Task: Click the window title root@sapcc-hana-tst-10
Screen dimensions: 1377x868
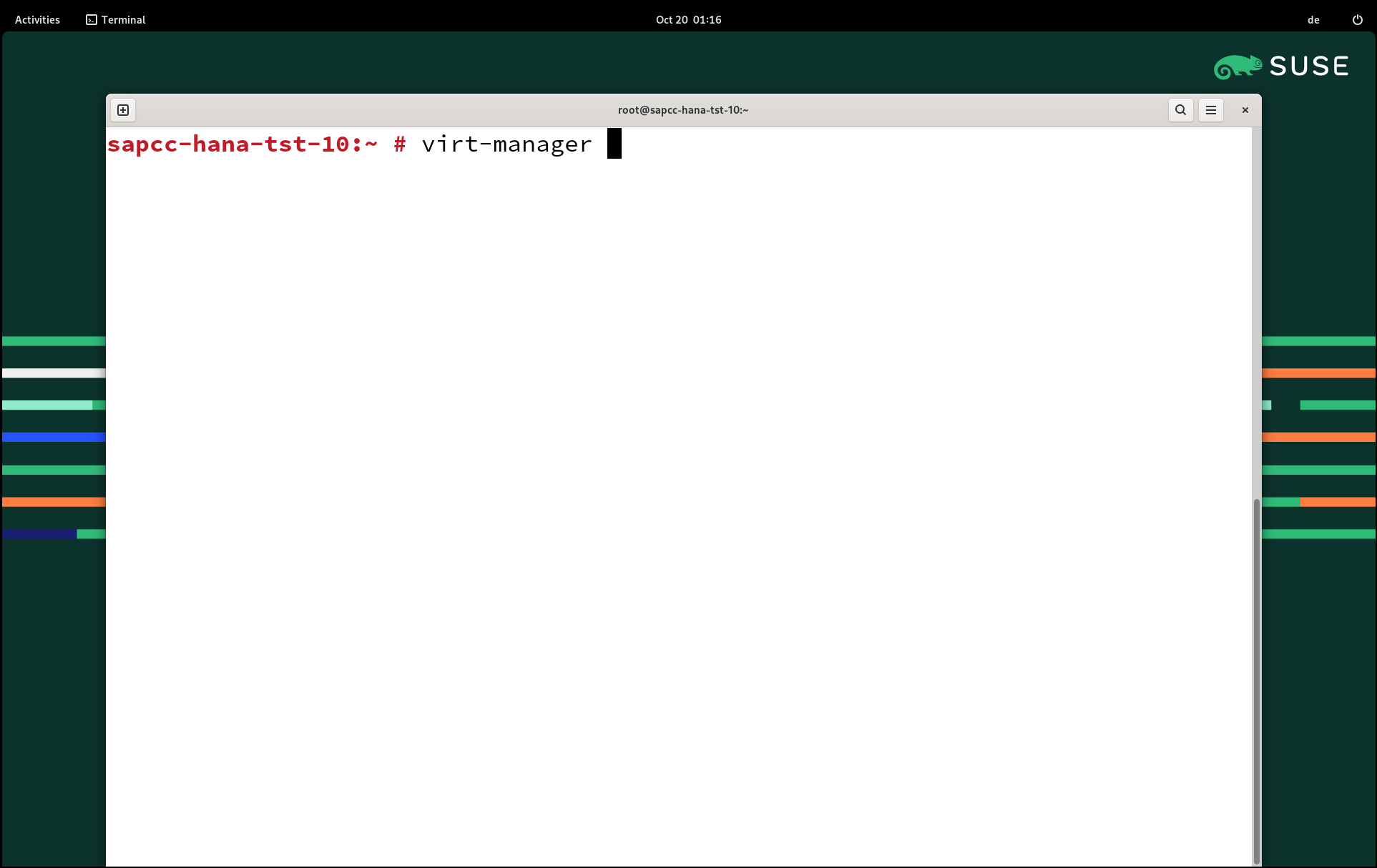Action: (682, 110)
